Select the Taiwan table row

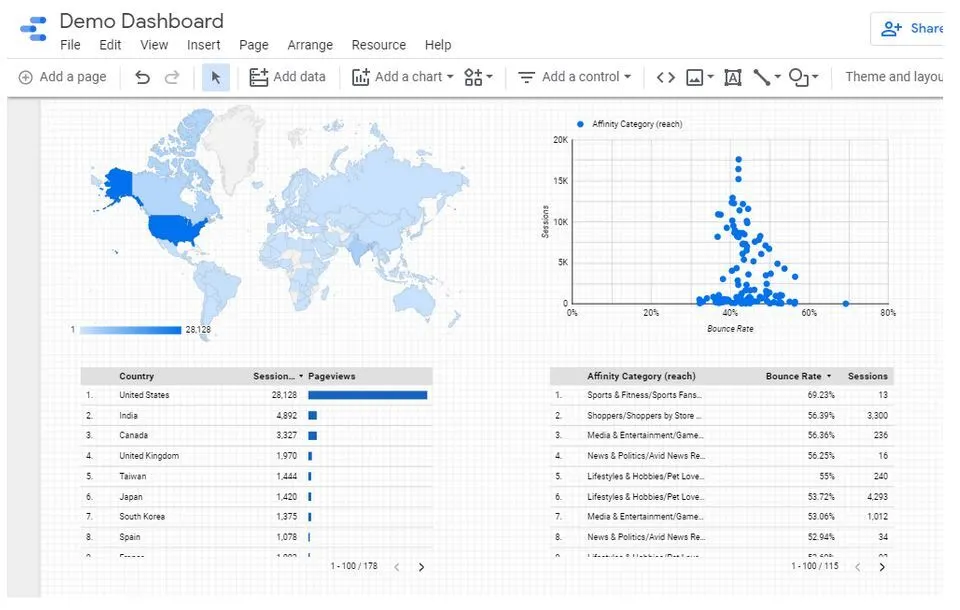[x=257, y=476]
